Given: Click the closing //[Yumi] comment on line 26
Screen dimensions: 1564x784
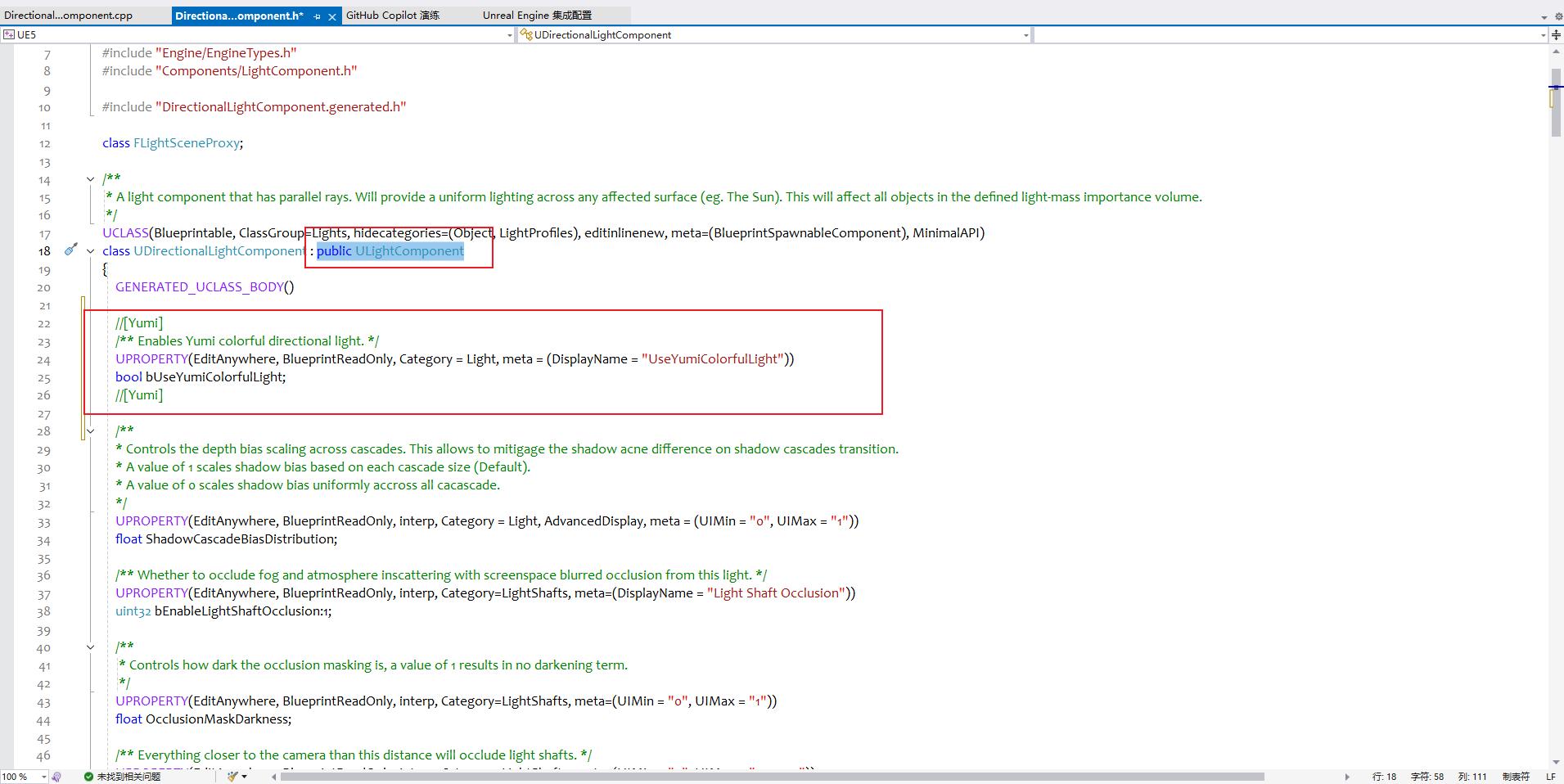Looking at the screenshot, I should click(139, 395).
